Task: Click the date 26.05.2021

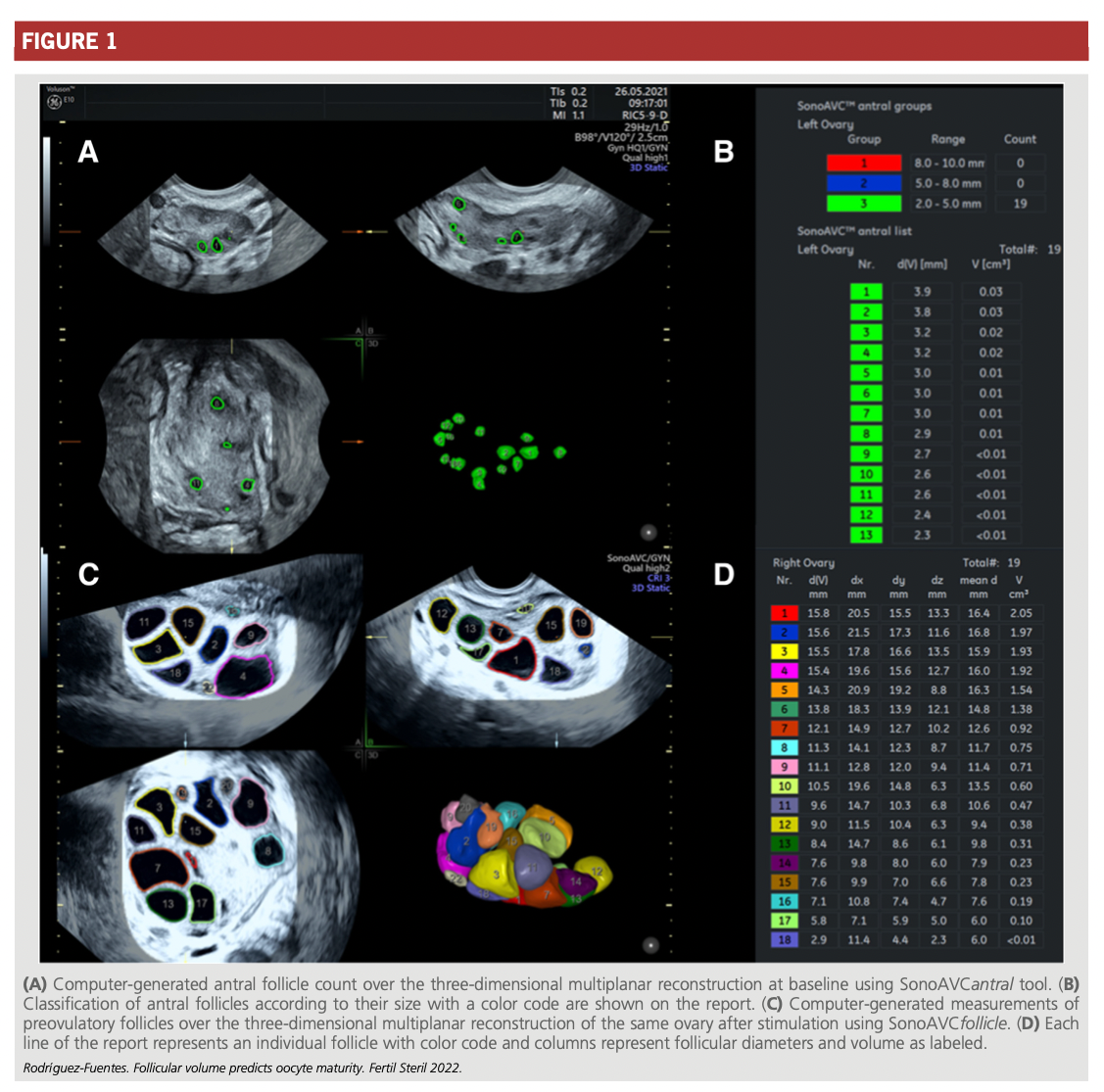Action: click(641, 91)
